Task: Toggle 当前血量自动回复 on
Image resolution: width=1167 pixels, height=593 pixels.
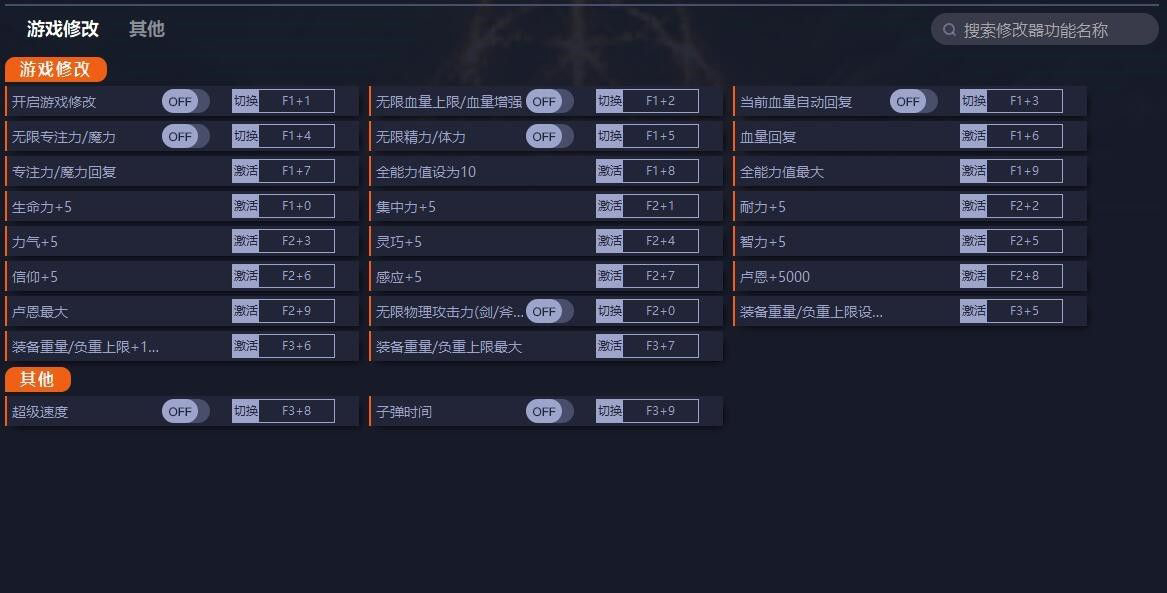Action: (913, 101)
